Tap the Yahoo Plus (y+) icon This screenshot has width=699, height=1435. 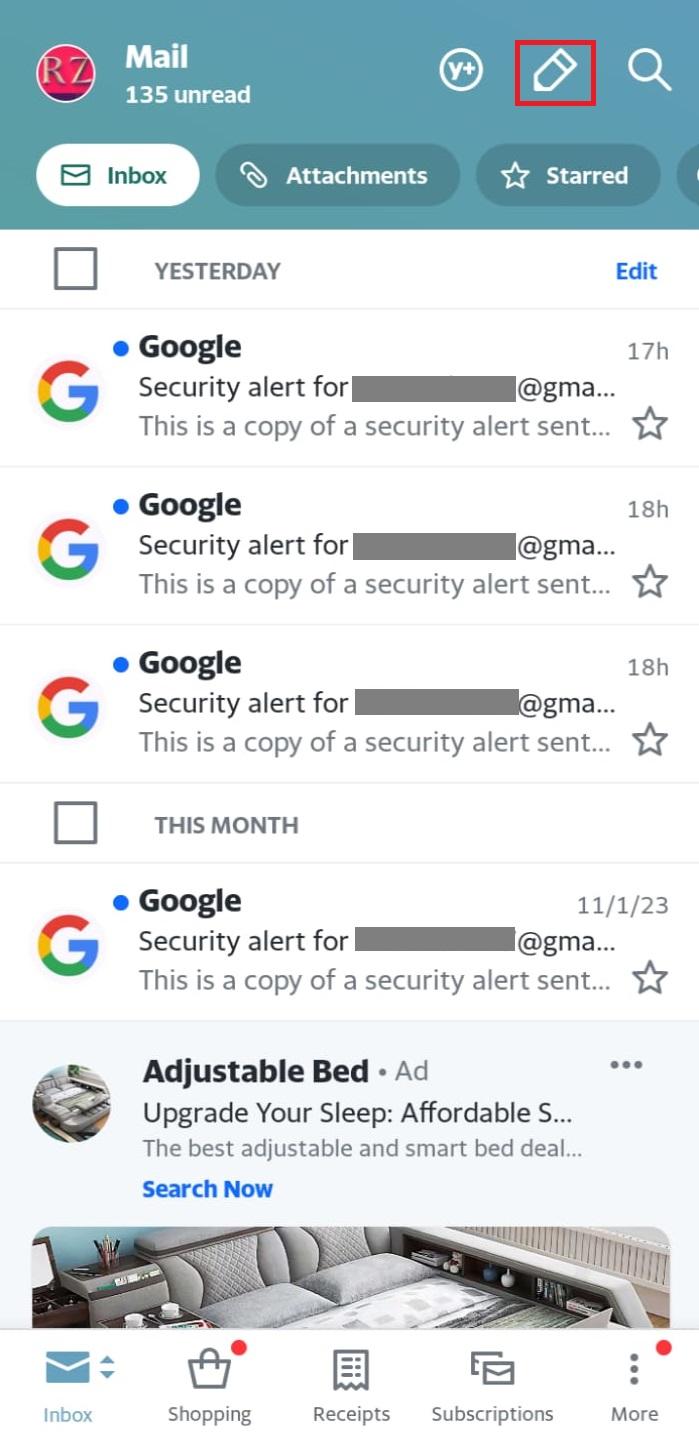pyautogui.click(x=461, y=71)
